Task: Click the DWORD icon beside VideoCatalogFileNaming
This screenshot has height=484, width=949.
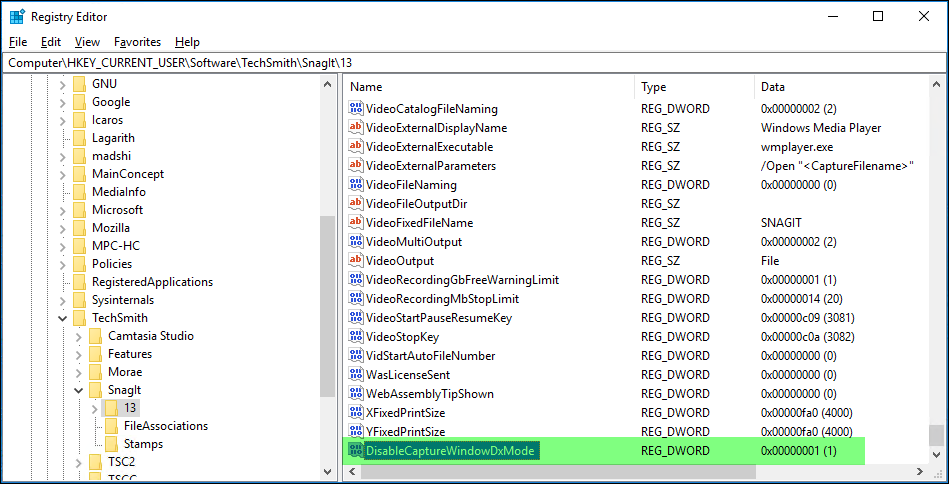Action: (x=355, y=109)
